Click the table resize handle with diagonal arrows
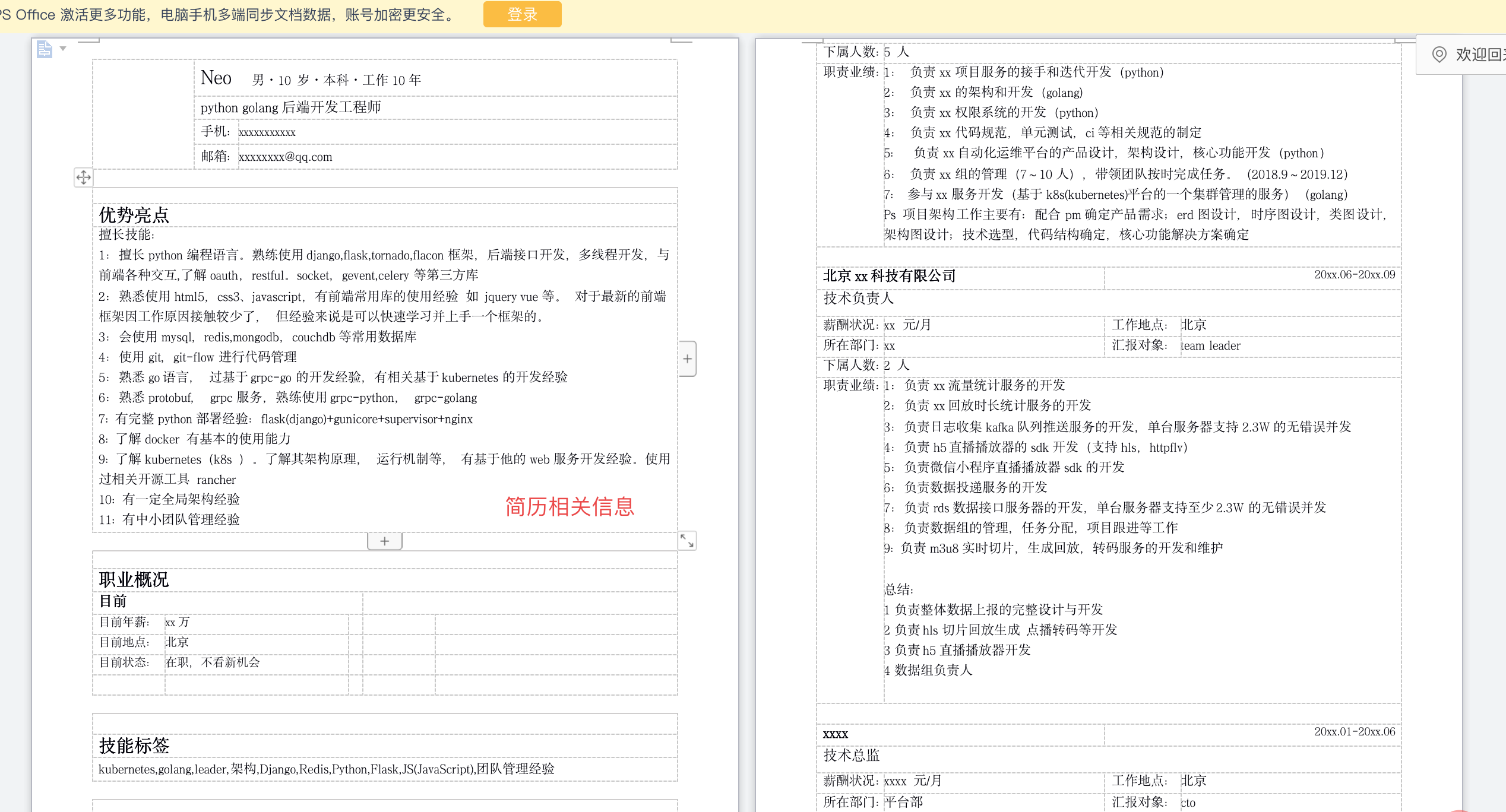Viewport: 1506px width, 812px height. [x=687, y=540]
